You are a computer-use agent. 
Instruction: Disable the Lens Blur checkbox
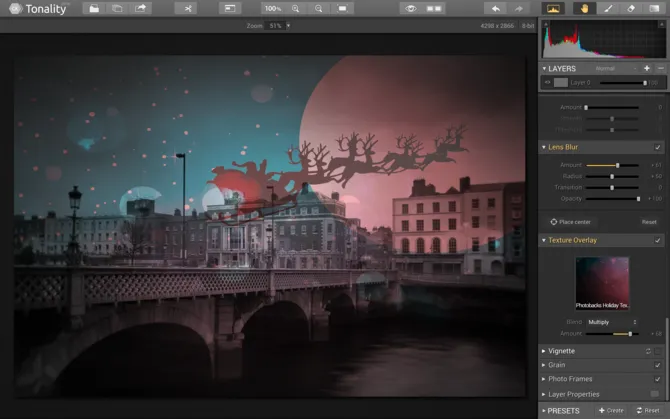pos(657,147)
